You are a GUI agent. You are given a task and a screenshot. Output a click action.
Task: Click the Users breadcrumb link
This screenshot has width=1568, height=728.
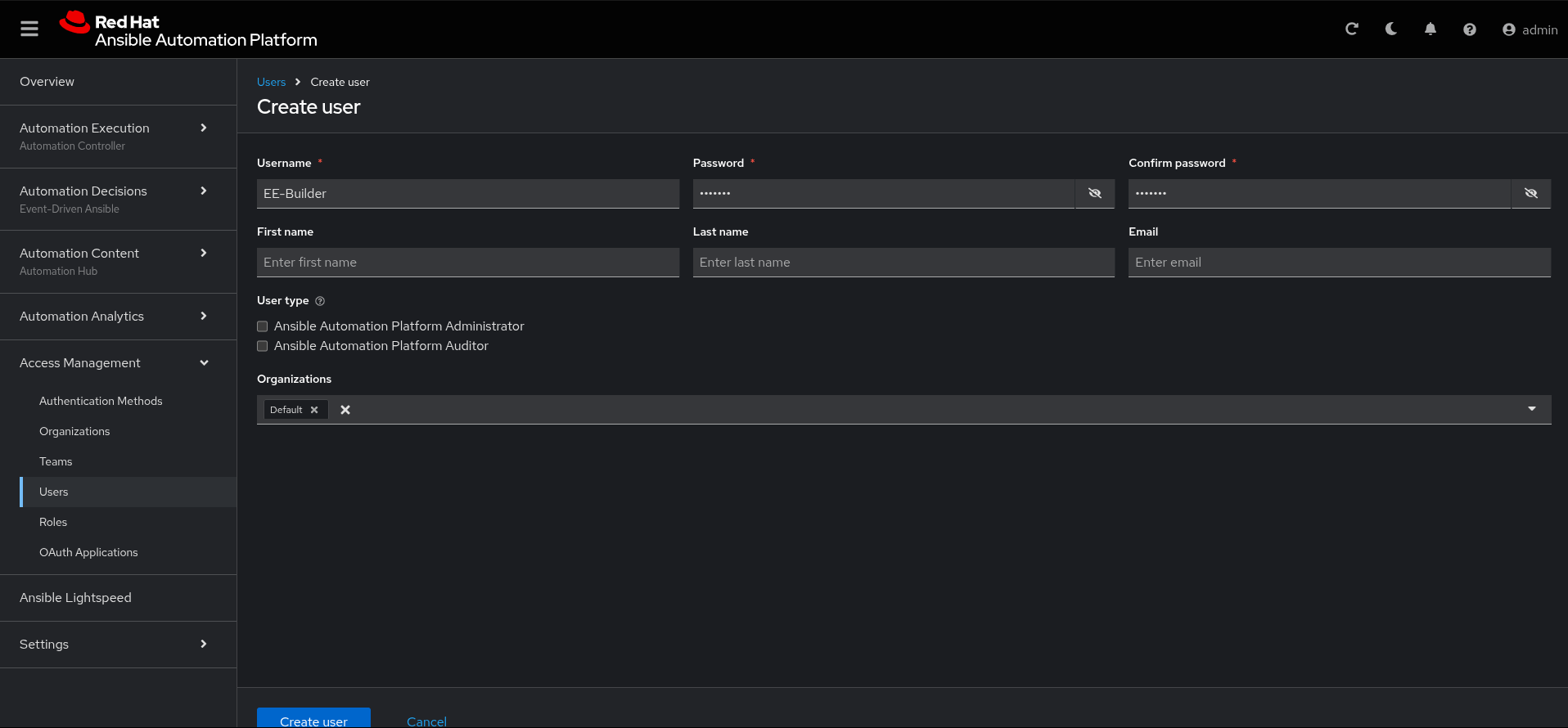coord(271,82)
